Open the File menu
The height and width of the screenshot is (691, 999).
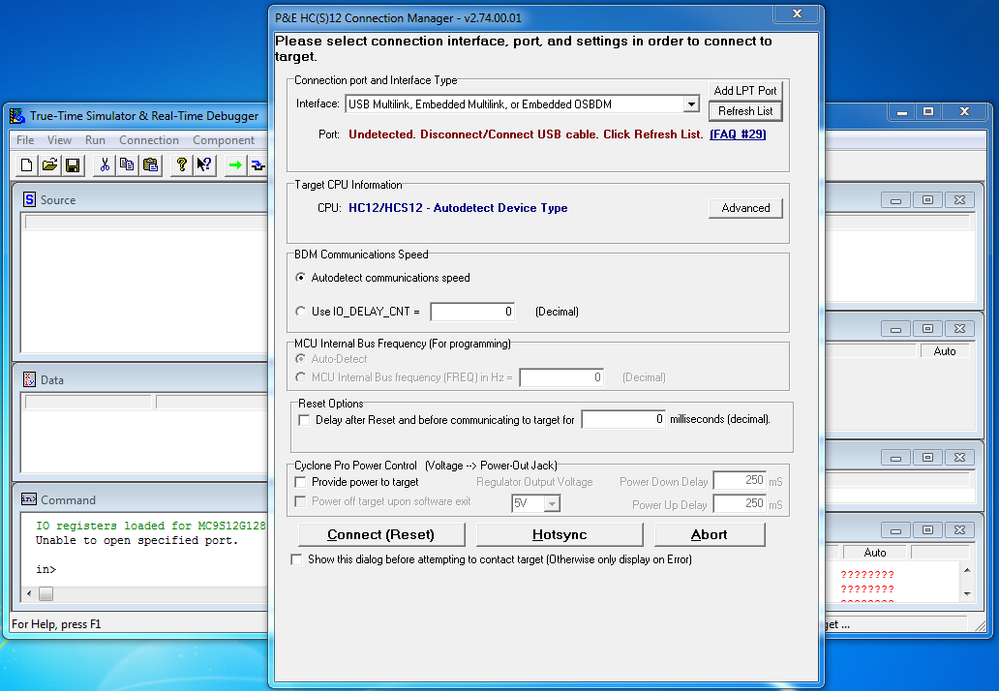tap(25, 140)
